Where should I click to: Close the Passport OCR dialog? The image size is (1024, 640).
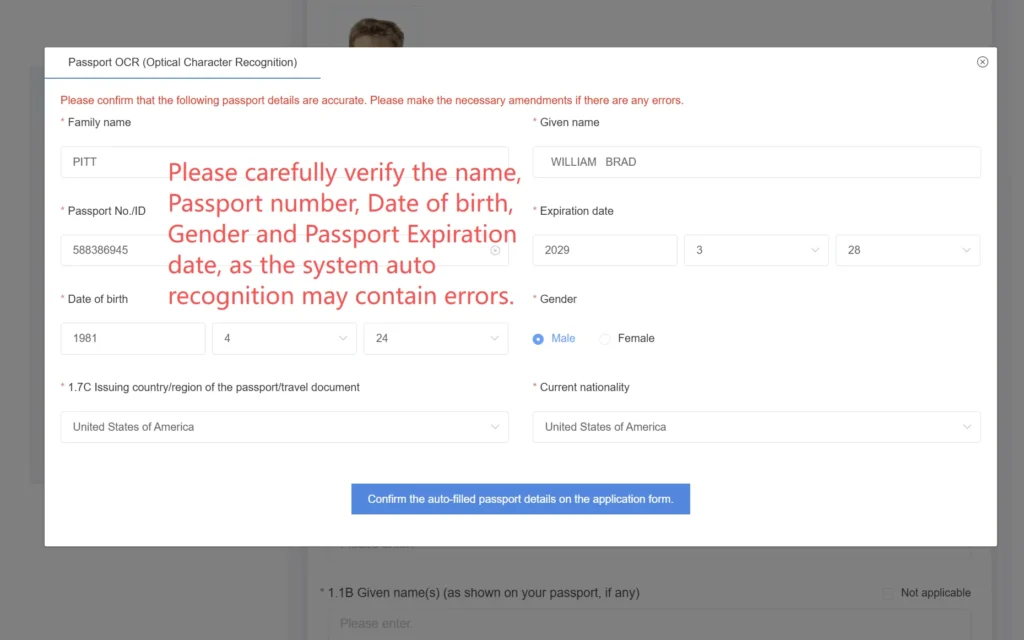[x=982, y=62]
